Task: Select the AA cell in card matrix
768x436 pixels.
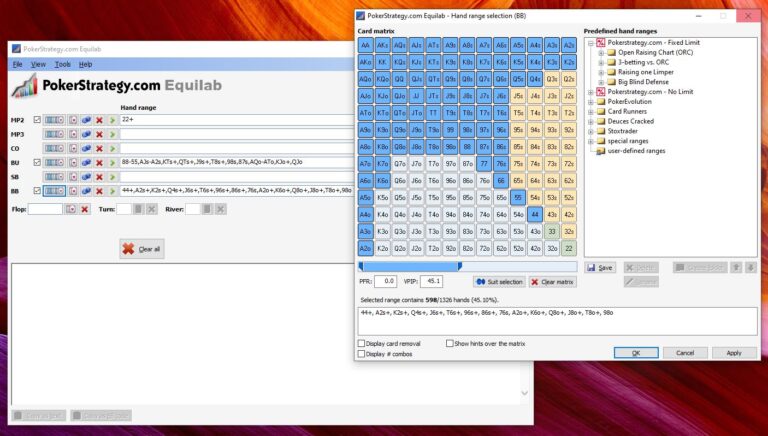Action: point(367,45)
